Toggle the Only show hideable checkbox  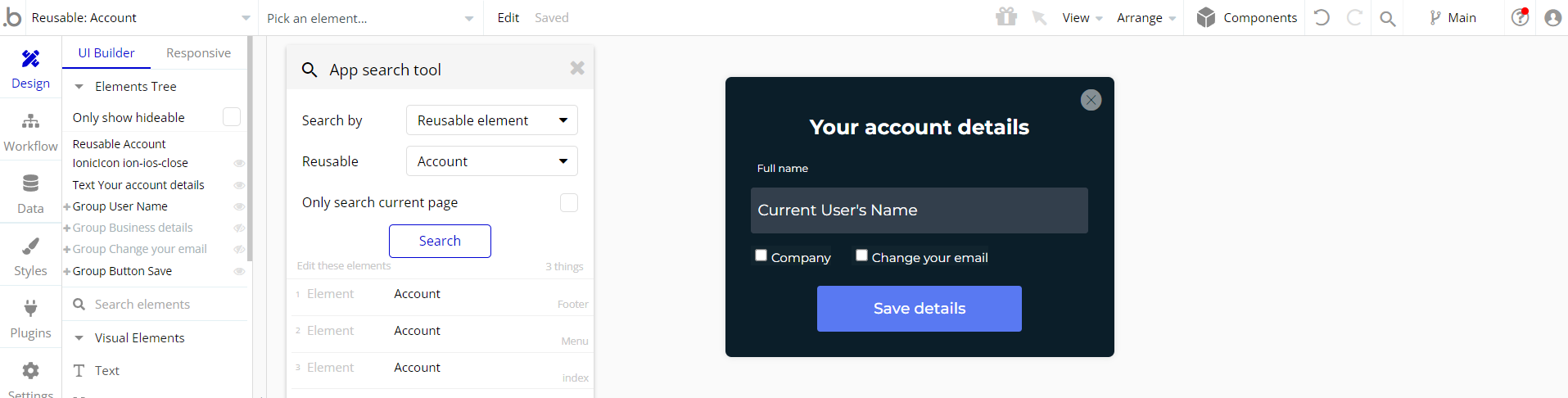232,117
